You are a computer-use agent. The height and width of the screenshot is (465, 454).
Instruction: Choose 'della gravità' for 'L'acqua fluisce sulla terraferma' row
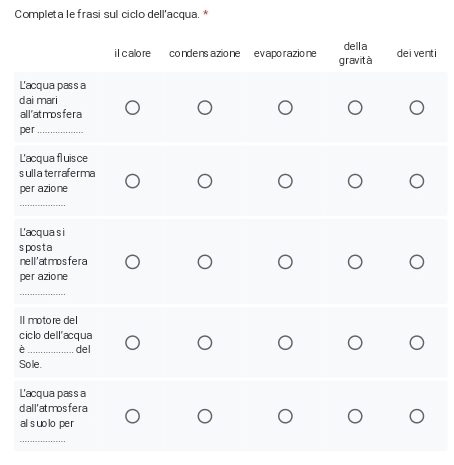point(355,181)
